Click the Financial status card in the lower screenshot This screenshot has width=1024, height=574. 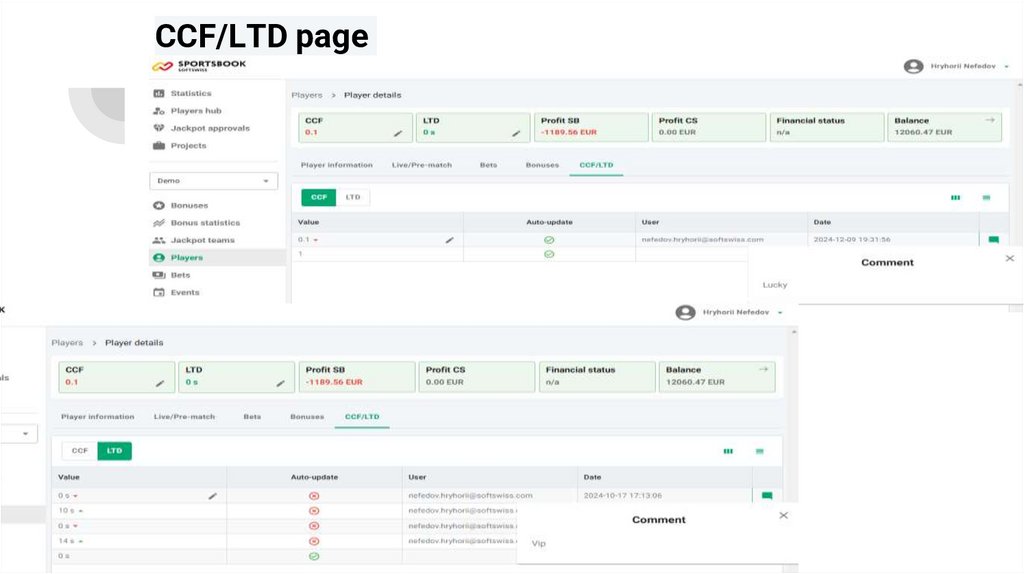pos(597,376)
